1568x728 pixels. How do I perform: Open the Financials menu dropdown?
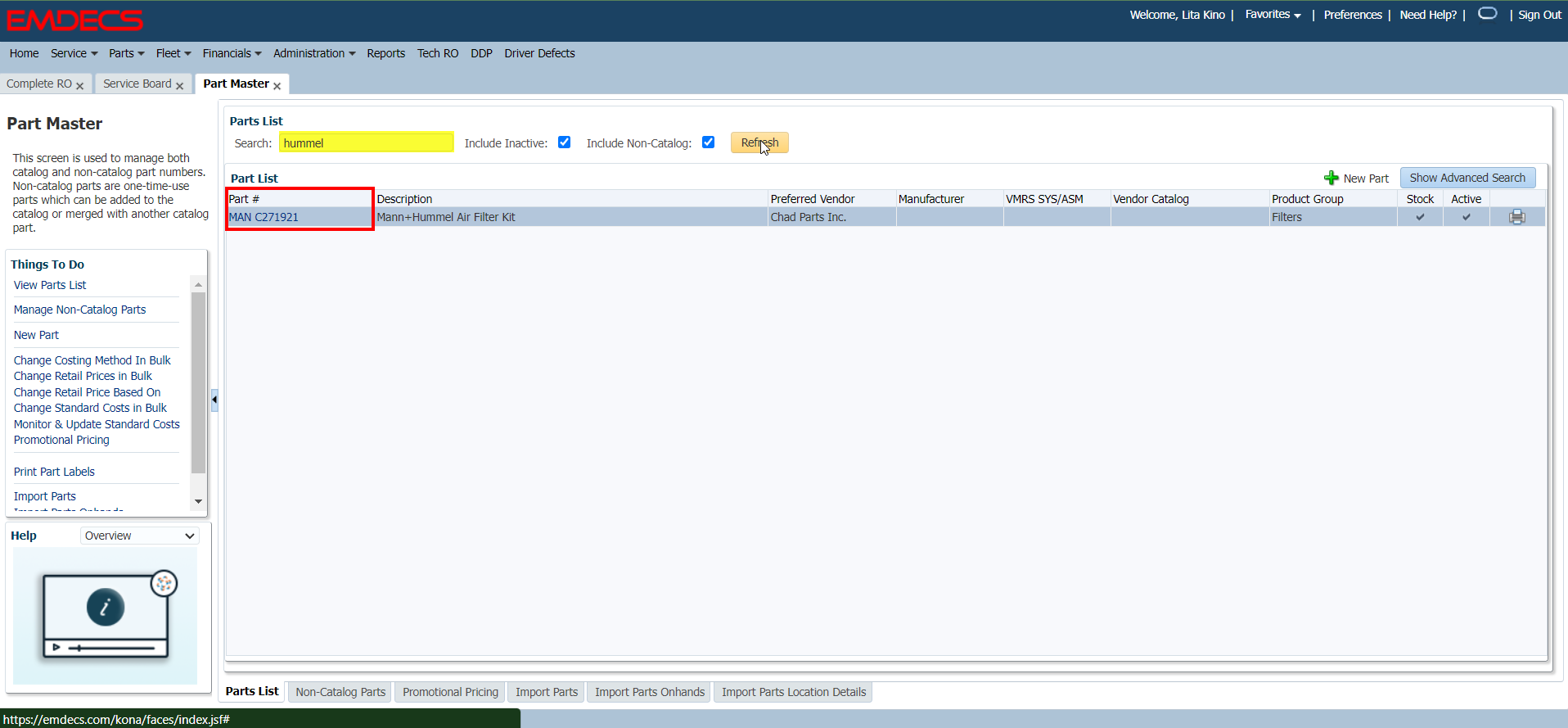click(x=232, y=53)
